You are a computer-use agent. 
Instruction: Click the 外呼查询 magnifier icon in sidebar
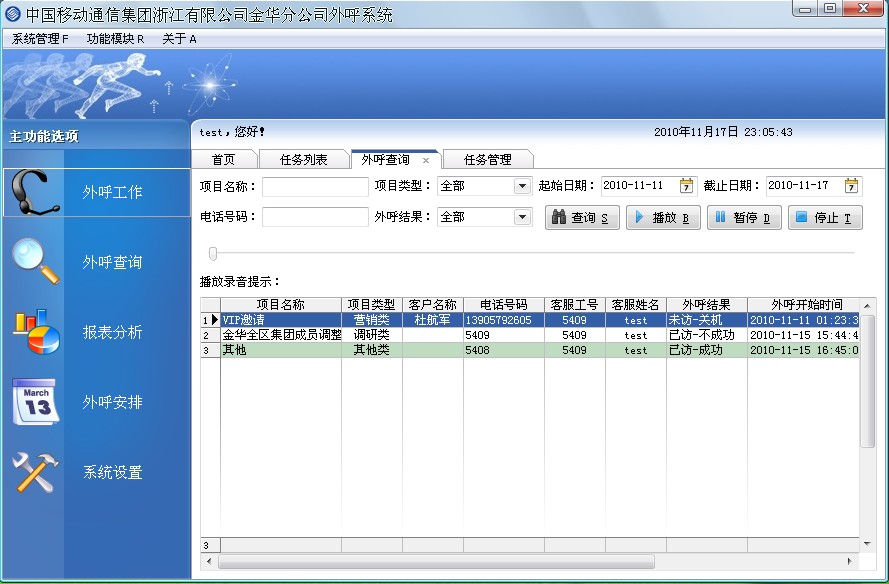click(36, 261)
